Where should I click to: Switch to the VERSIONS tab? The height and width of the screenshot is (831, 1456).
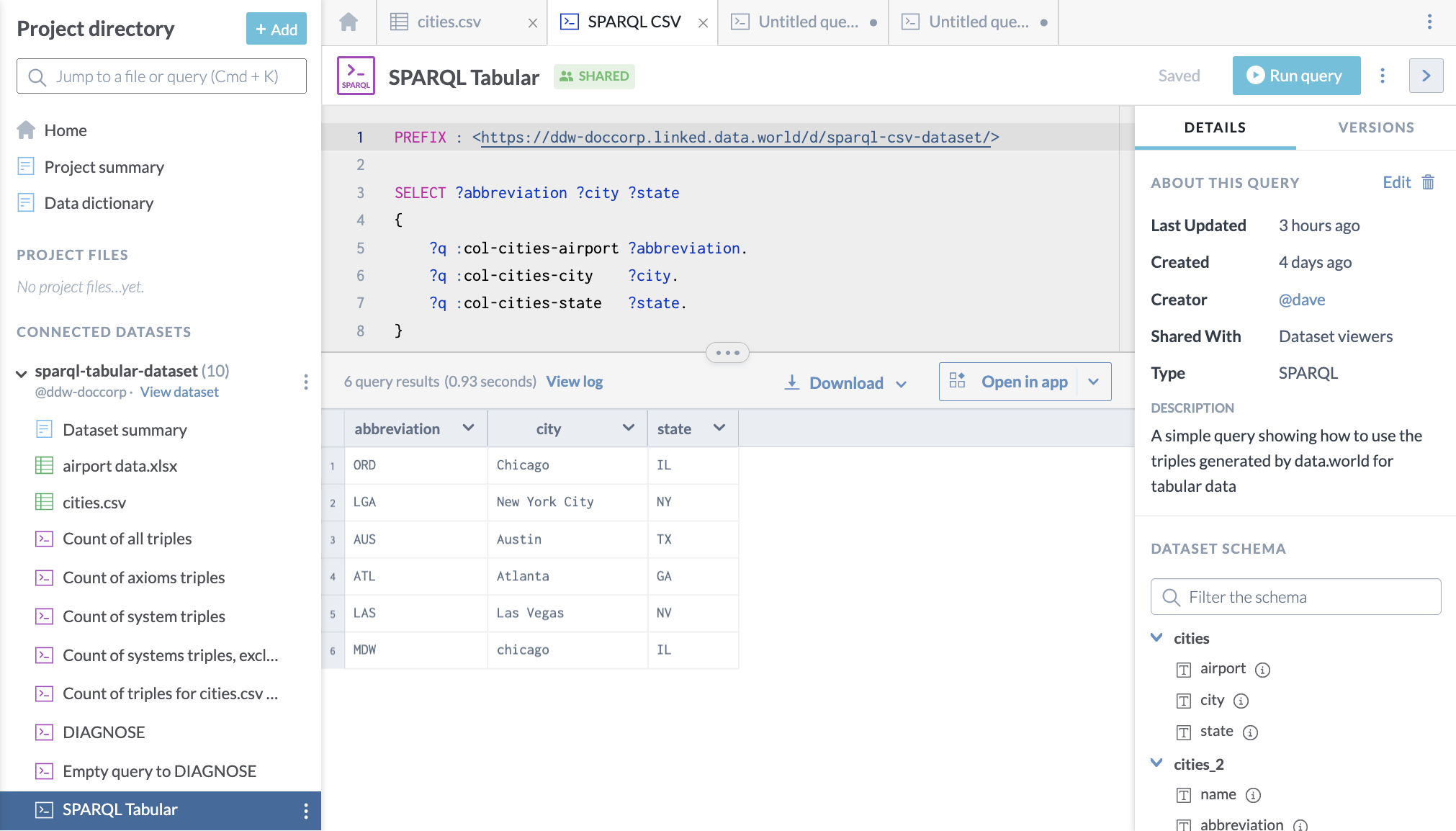[x=1377, y=127]
